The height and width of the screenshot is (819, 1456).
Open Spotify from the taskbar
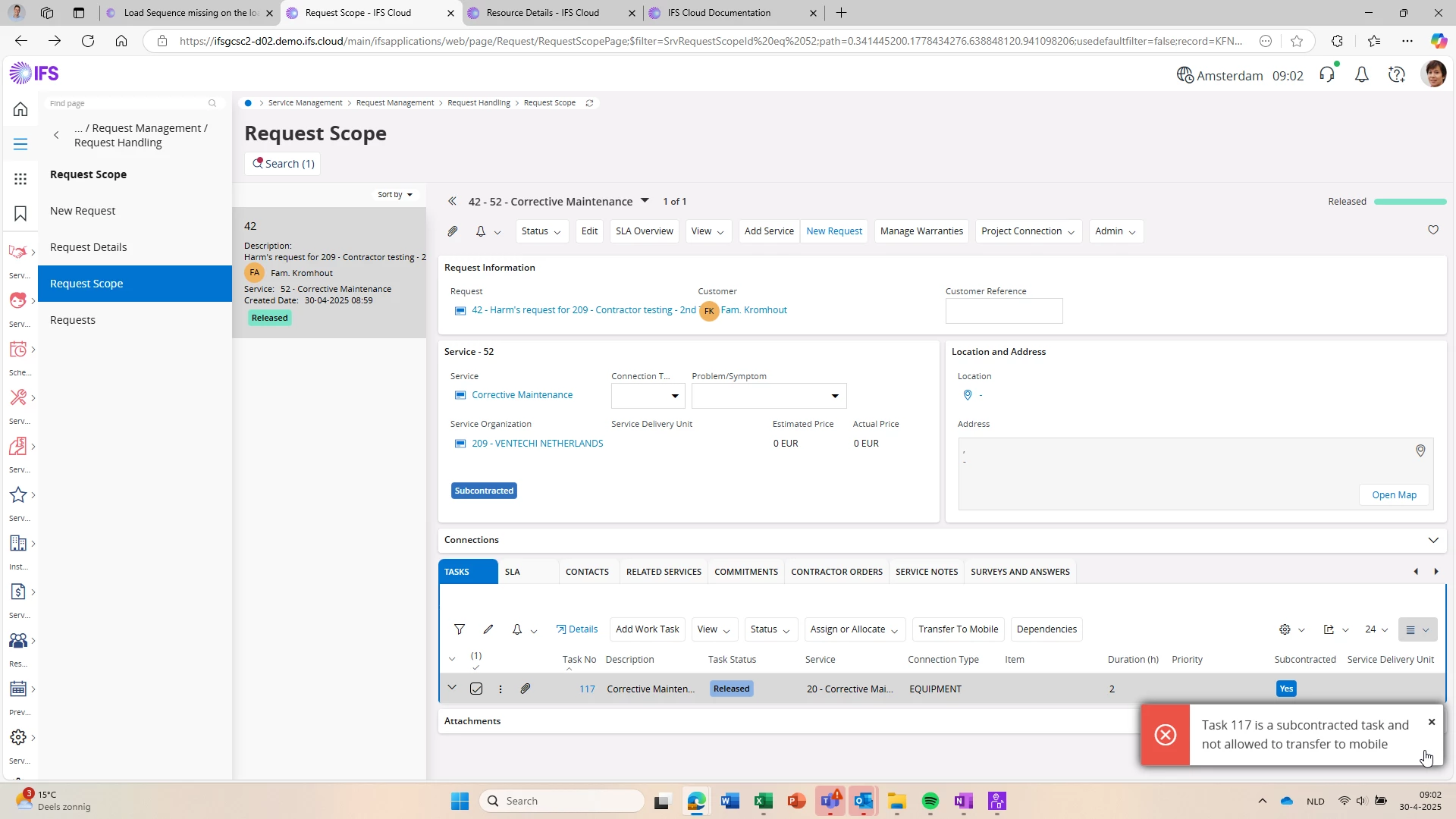(930, 801)
